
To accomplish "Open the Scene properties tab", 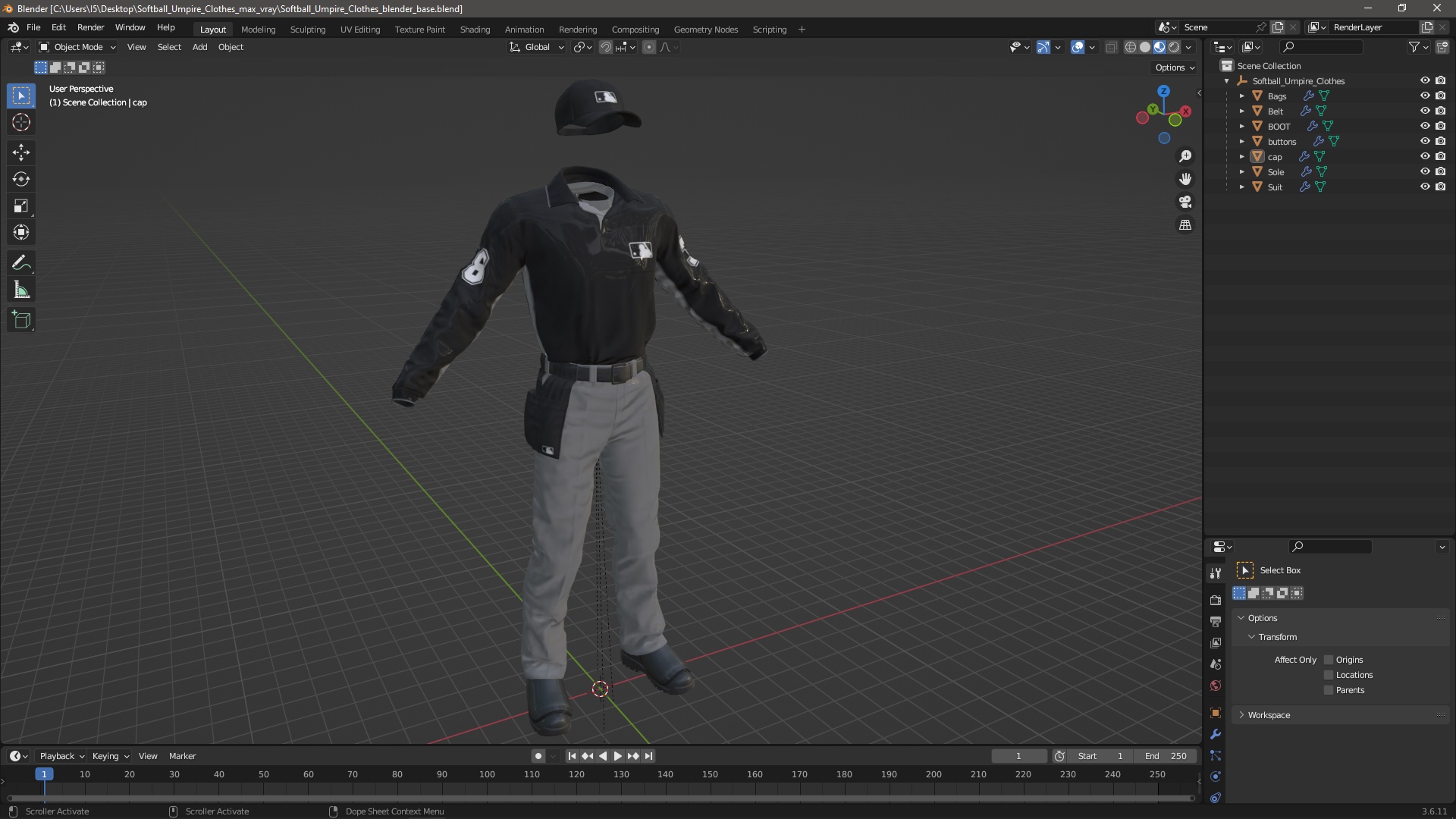I will click(1216, 664).
